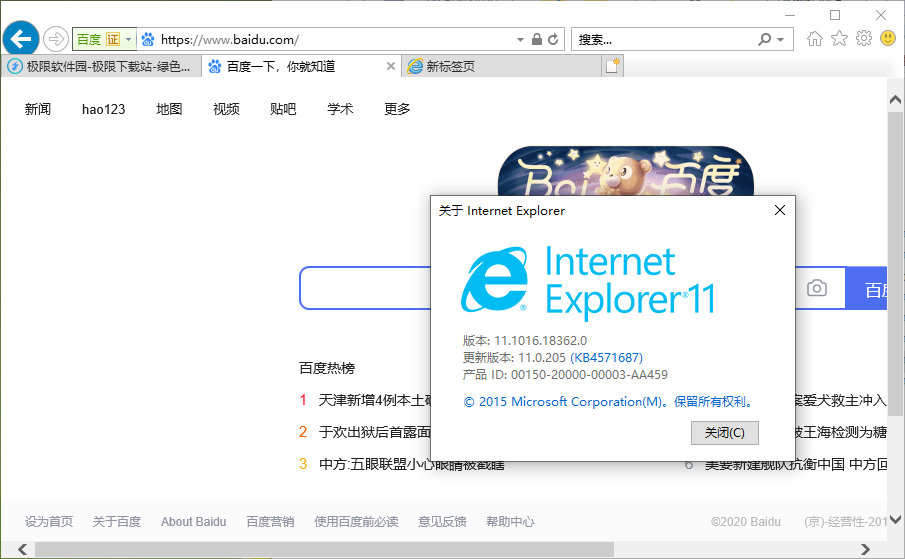Click the horizontal scrollbar left arrow
This screenshot has height=559, width=905.
point(23,549)
